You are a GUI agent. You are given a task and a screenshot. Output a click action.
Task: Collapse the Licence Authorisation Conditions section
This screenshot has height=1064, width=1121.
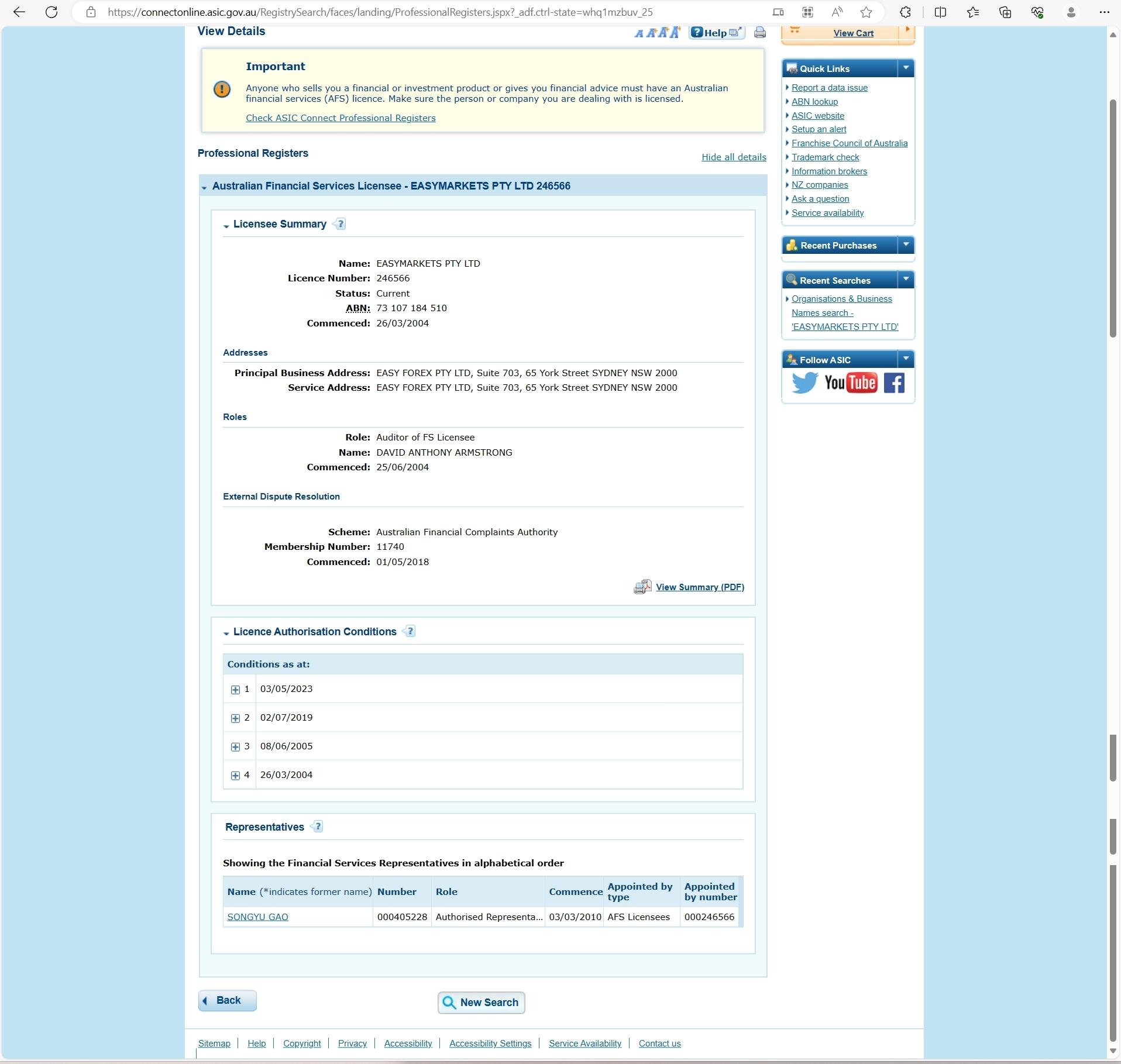226,633
